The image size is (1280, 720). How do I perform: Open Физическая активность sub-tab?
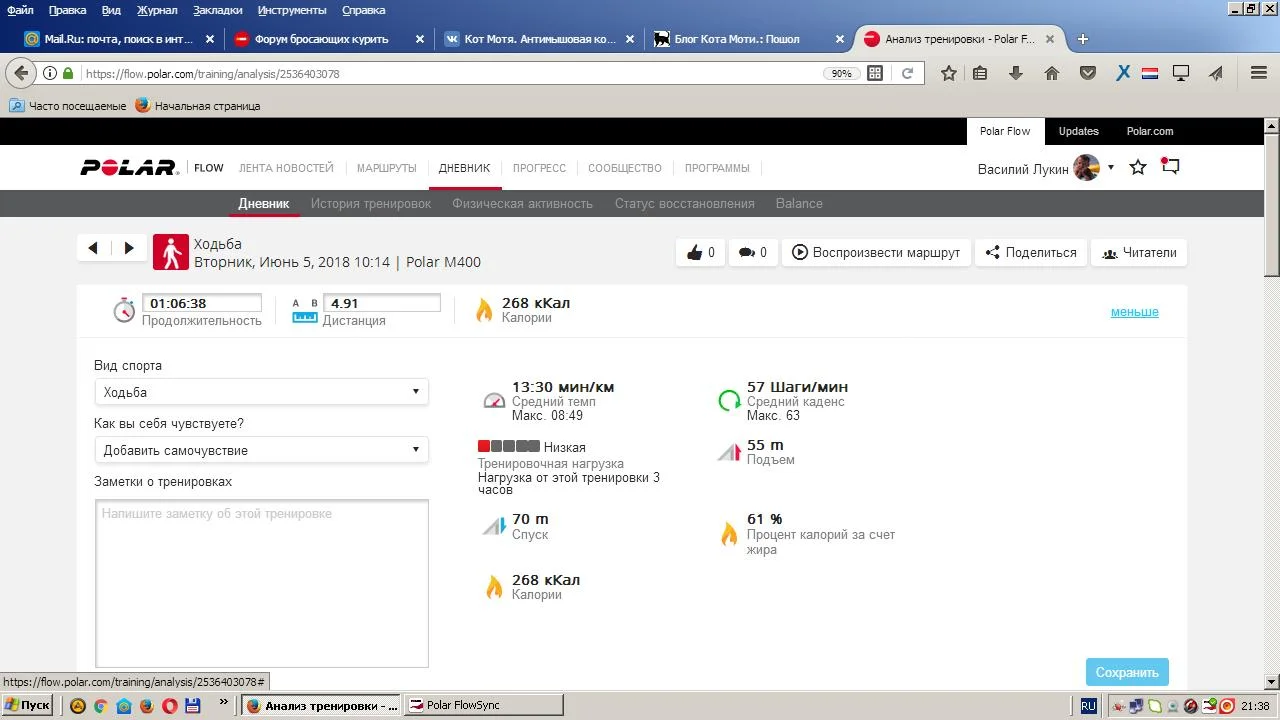[x=522, y=203]
